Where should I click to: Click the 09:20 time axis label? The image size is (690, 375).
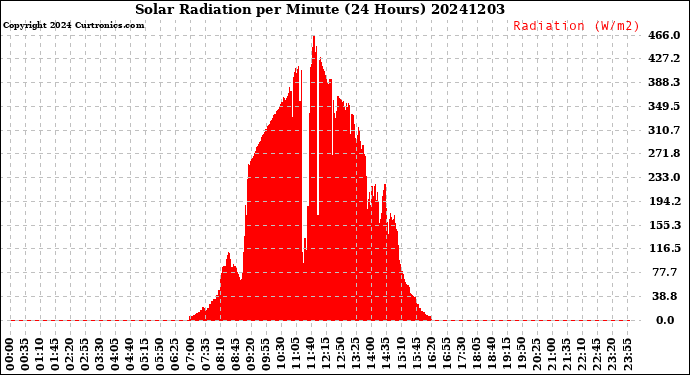(x=251, y=354)
